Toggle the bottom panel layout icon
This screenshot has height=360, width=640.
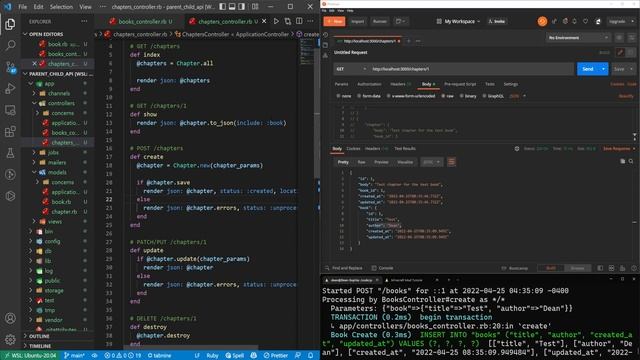(232, 7)
